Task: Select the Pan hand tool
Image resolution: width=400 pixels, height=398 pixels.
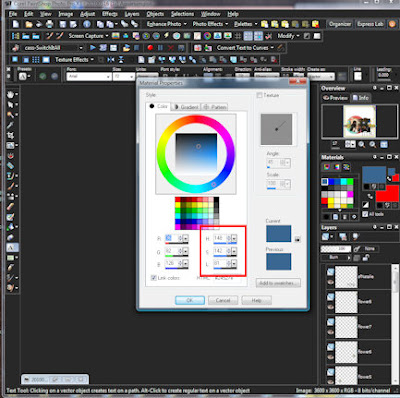Action: (x=10, y=95)
